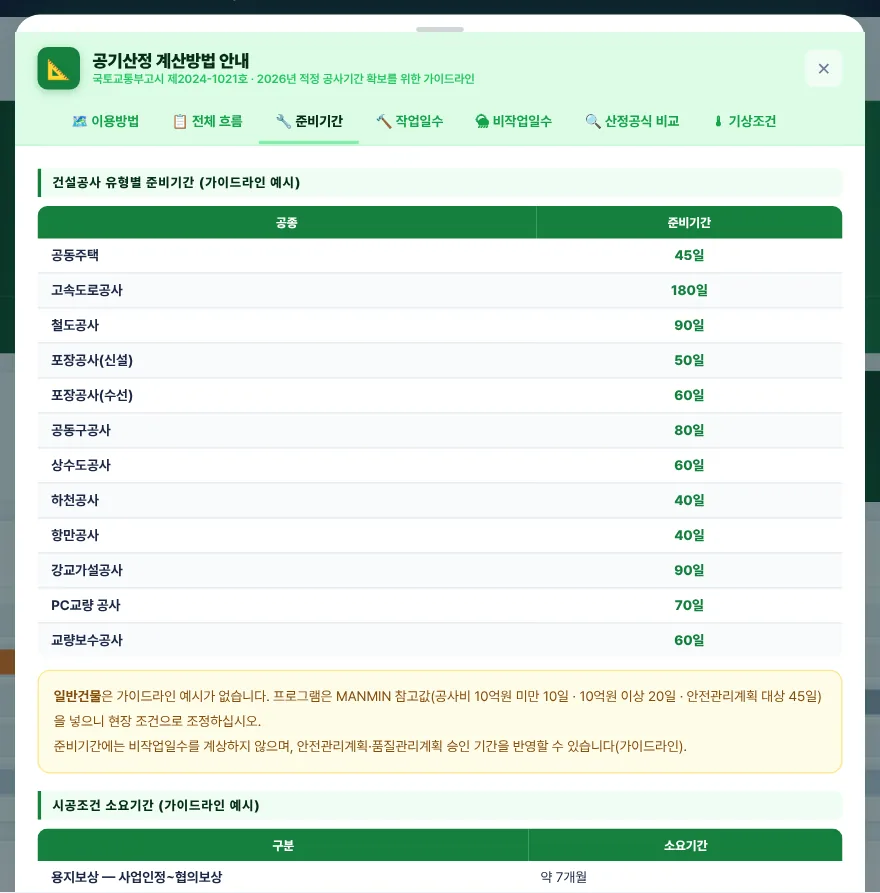This screenshot has width=880, height=893.
Task: Select the 교량보수공사 row label
Action: pos(87,640)
